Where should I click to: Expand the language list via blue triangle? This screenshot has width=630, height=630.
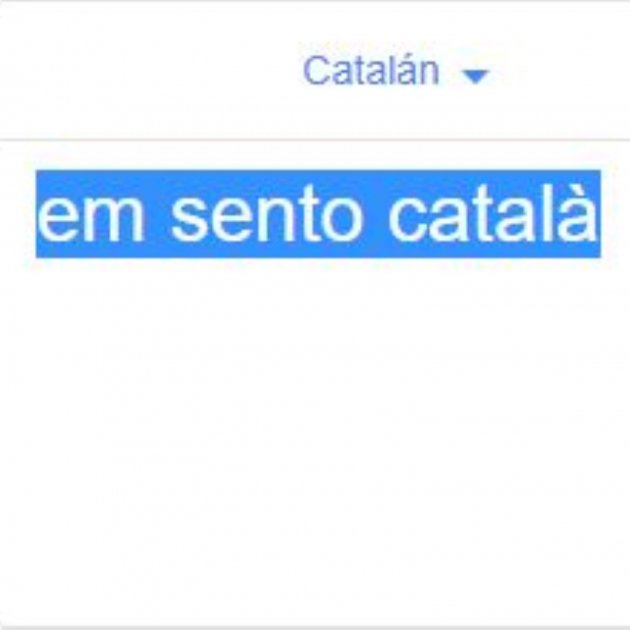476,76
